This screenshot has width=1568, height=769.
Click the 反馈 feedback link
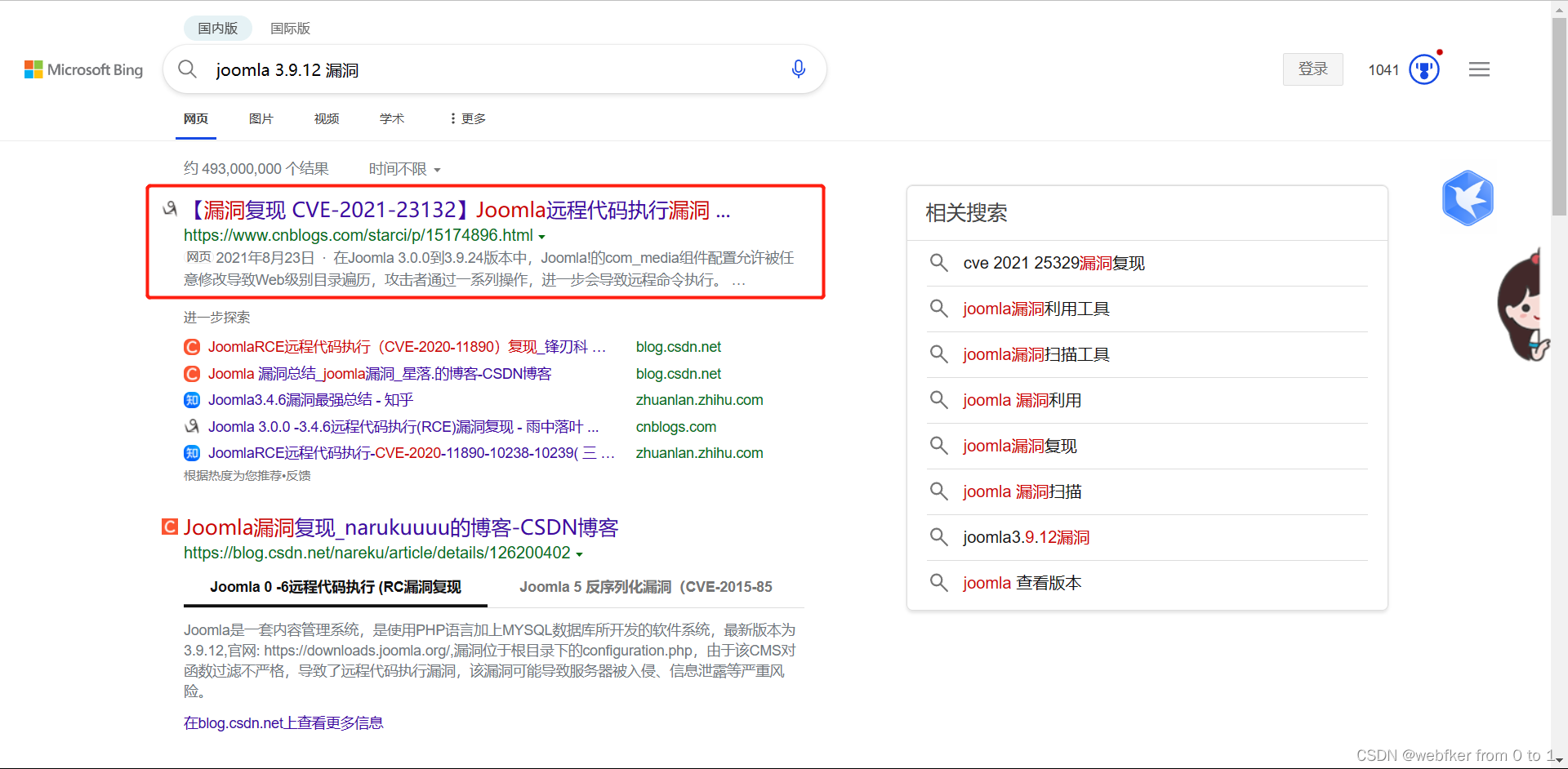(x=298, y=476)
